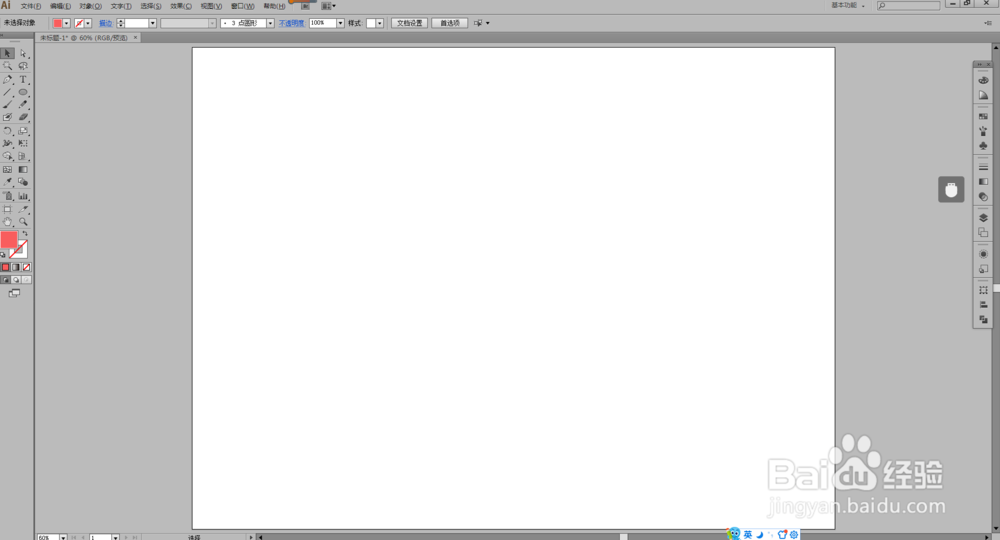Select the Scale tool

pos(23,131)
